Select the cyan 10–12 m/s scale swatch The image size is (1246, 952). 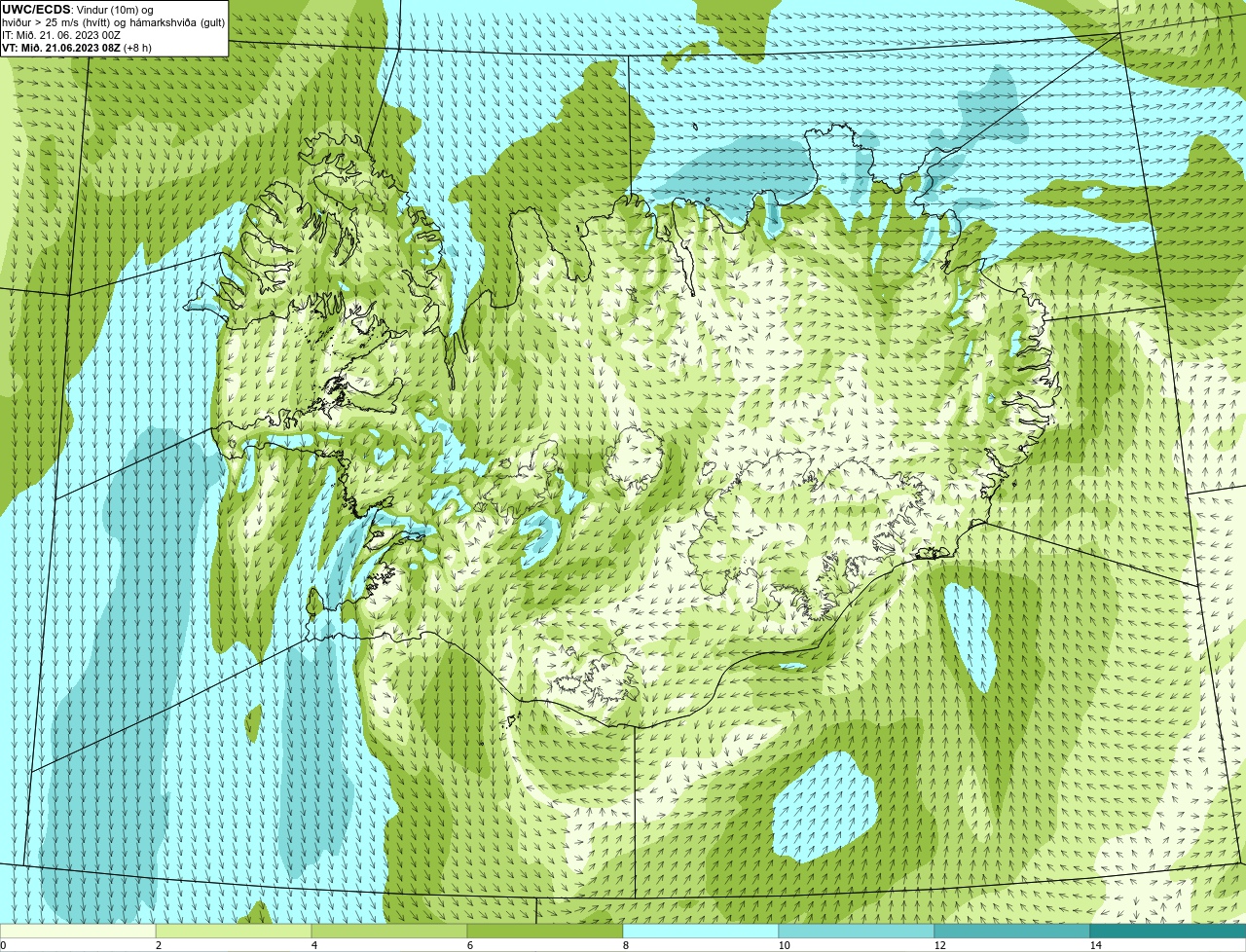857,931
